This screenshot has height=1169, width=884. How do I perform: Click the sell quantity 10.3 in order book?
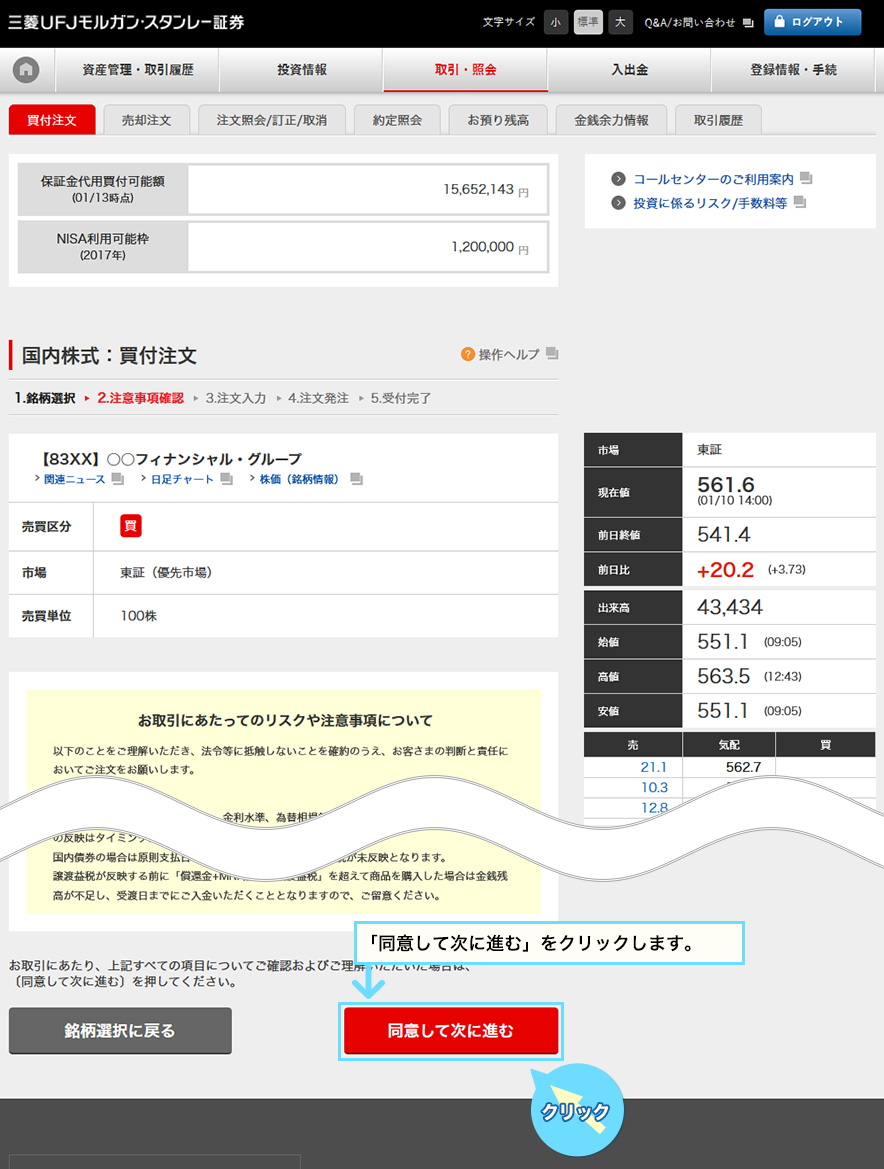point(654,787)
